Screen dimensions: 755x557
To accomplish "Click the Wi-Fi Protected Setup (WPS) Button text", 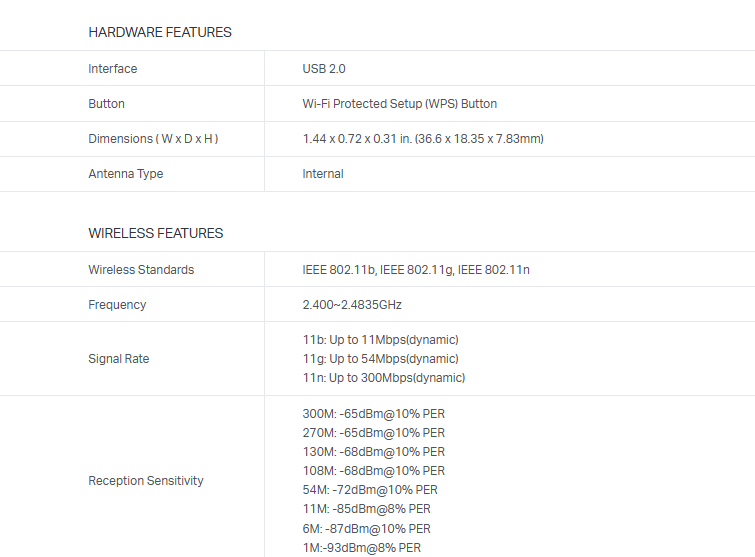I will (x=399, y=104).
